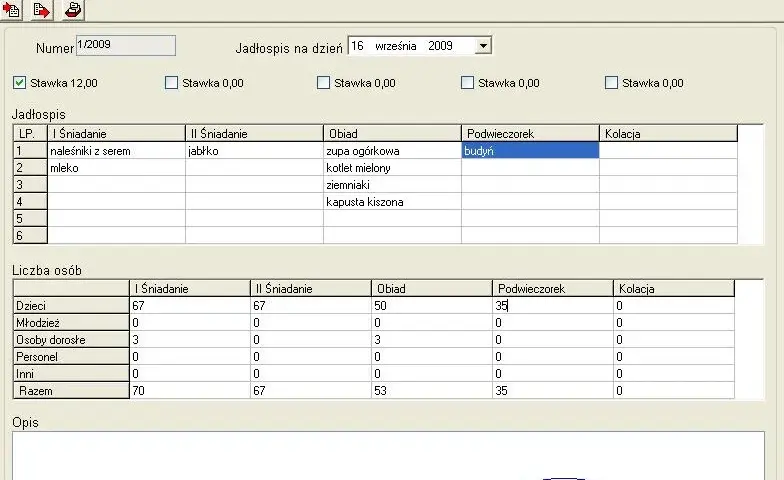Click inside the Opis text area

click(388, 456)
